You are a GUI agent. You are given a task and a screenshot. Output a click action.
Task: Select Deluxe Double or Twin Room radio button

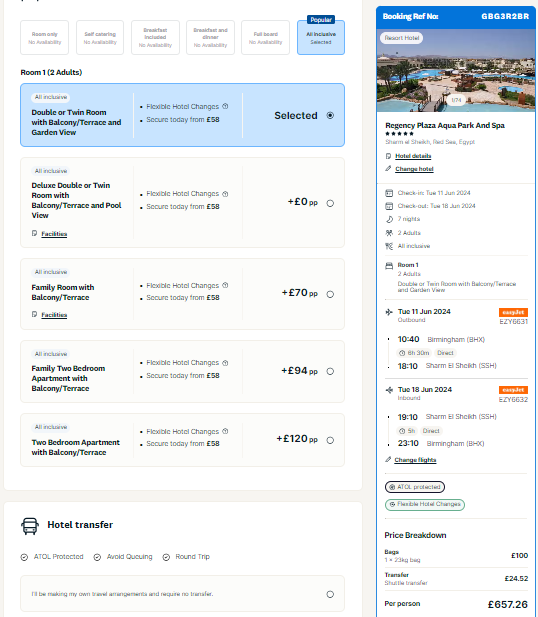pyautogui.click(x=330, y=203)
